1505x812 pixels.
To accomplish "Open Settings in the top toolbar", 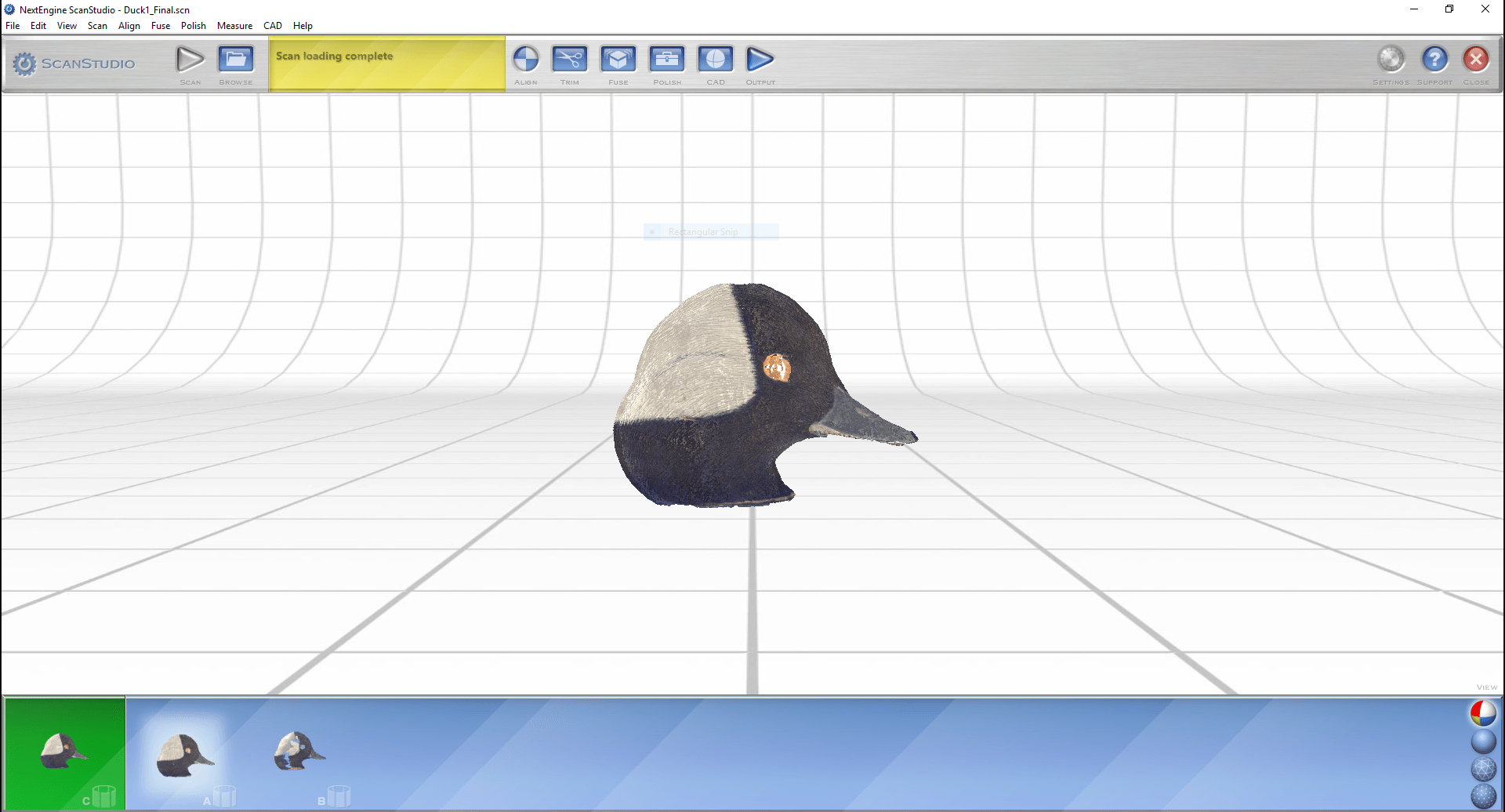I will click(x=1391, y=59).
